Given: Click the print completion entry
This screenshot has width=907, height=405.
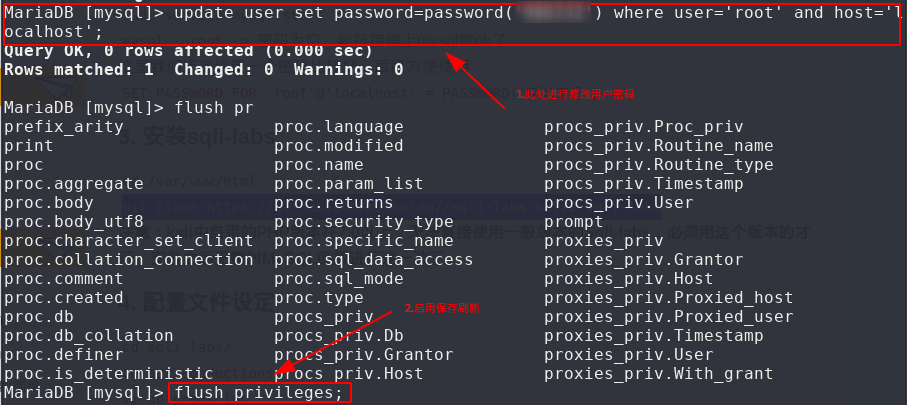Looking at the screenshot, I should [x=29, y=146].
